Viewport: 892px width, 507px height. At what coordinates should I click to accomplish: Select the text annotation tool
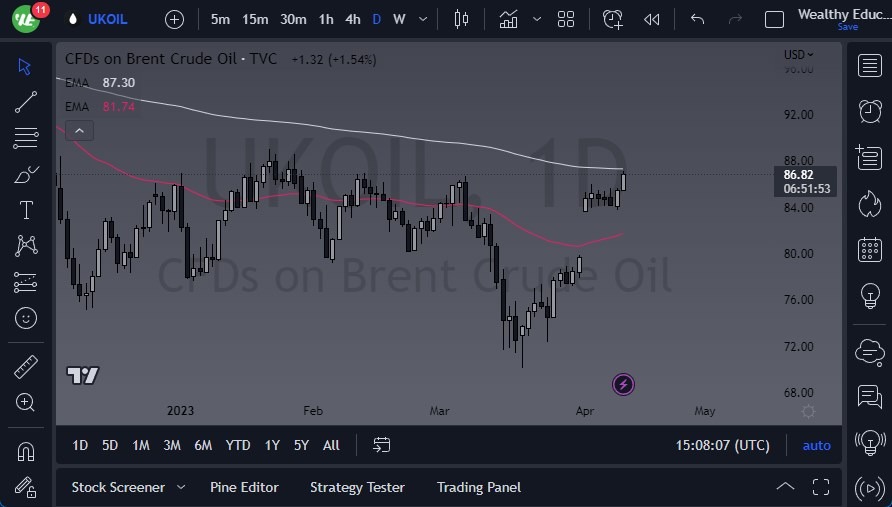26,210
